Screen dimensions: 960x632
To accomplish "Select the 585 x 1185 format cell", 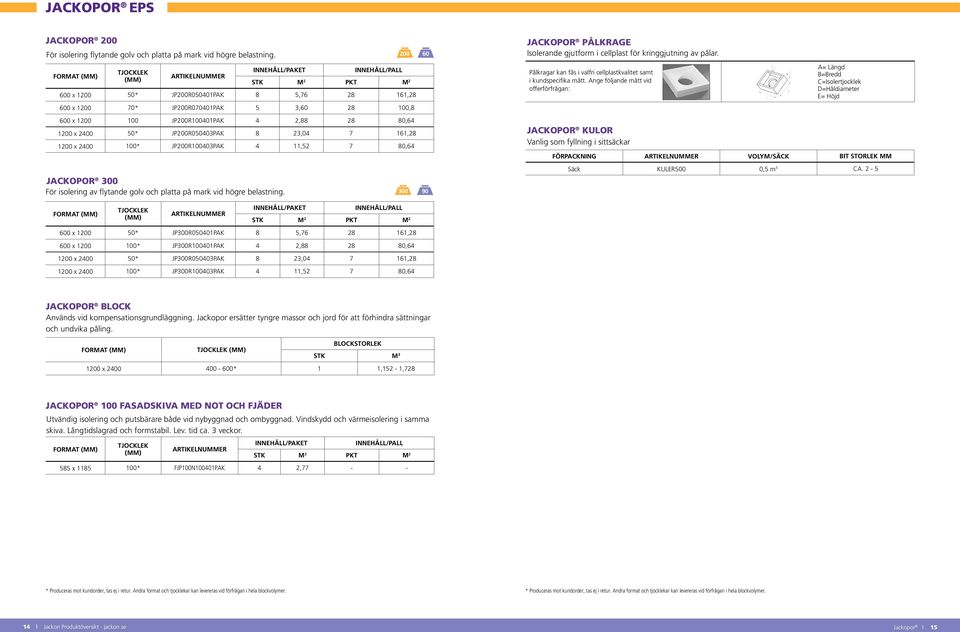I will click(x=75, y=468).
